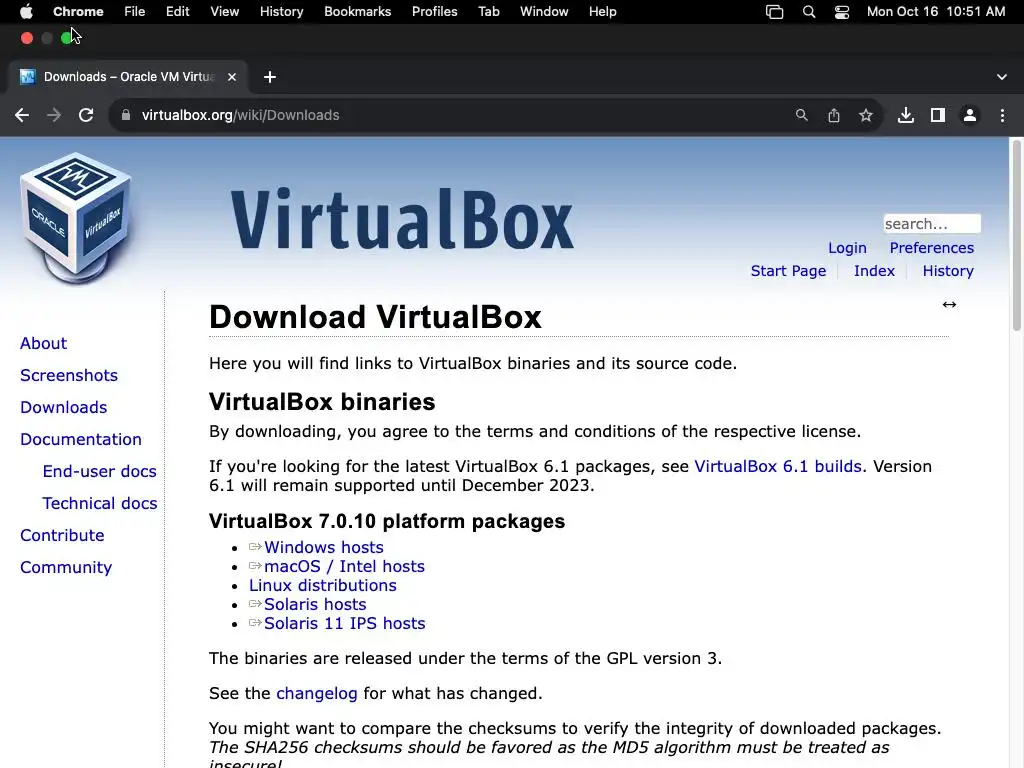Click the browser forward arrow
Image resolution: width=1024 pixels, height=768 pixels.
tap(54, 116)
